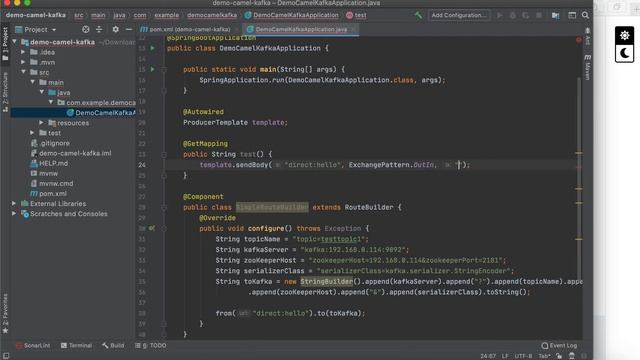Expand the .mvn folder
The width and height of the screenshot is (640, 360).
[23, 62]
